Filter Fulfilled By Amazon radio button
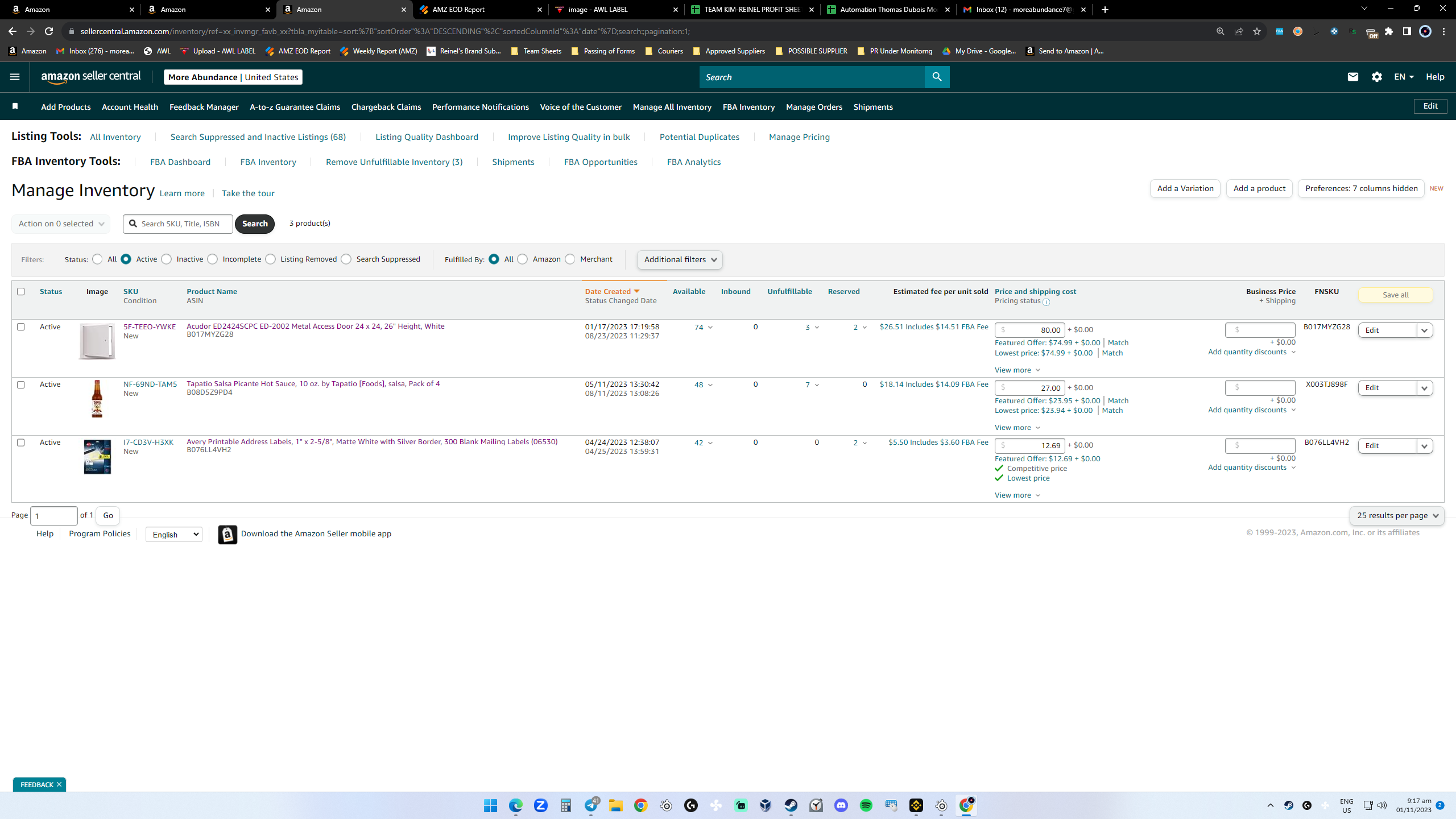The image size is (1456, 819). tap(523, 259)
